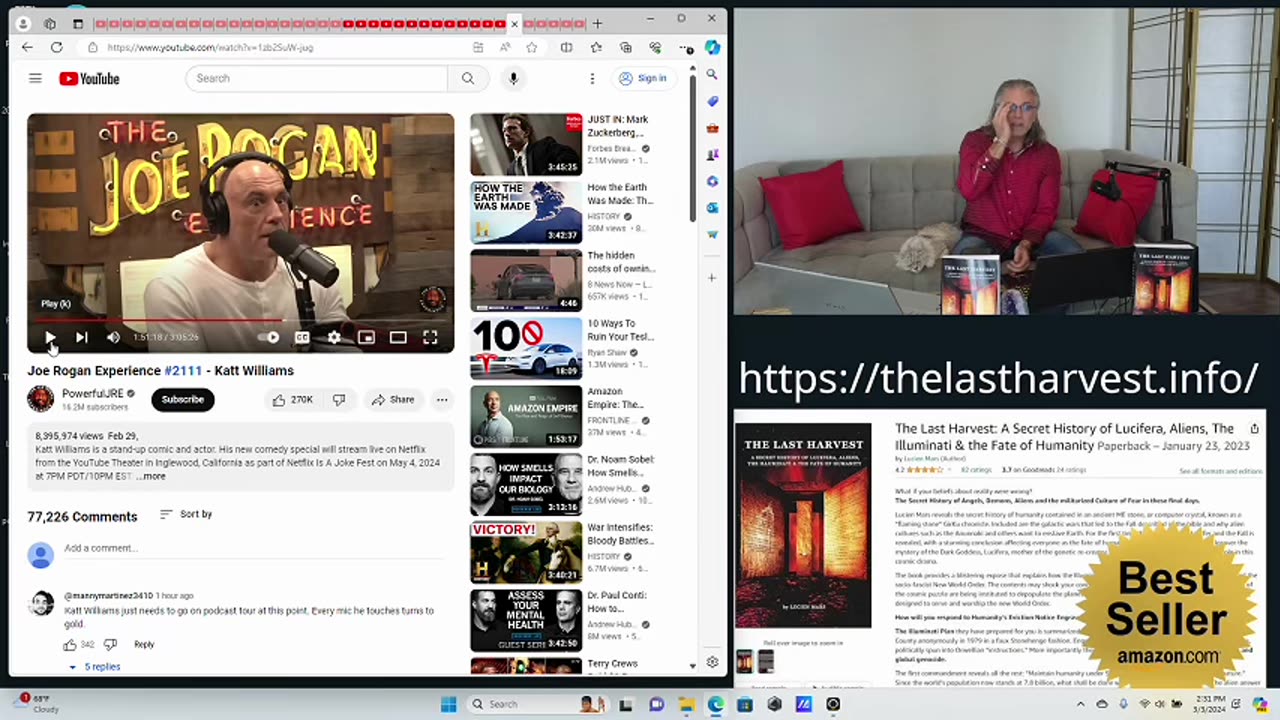Open the War Intensifies: Bloody Battles video

pyautogui.click(x=526, y=552)
